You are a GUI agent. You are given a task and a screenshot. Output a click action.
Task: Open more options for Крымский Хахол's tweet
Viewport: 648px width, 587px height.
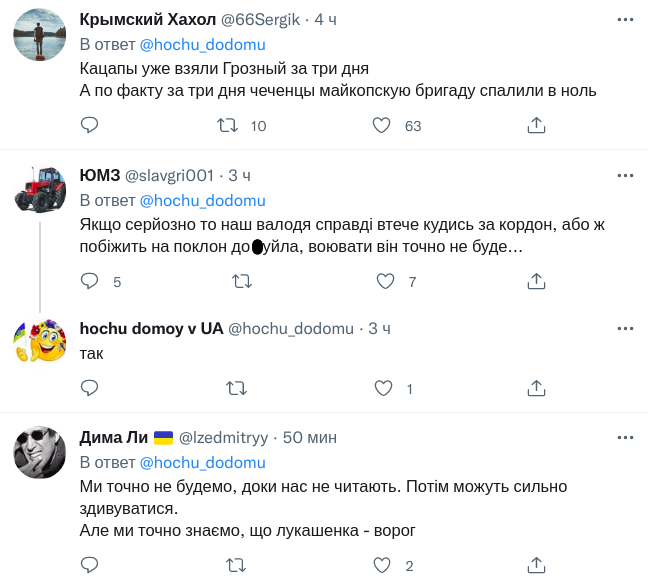[625, 19]
